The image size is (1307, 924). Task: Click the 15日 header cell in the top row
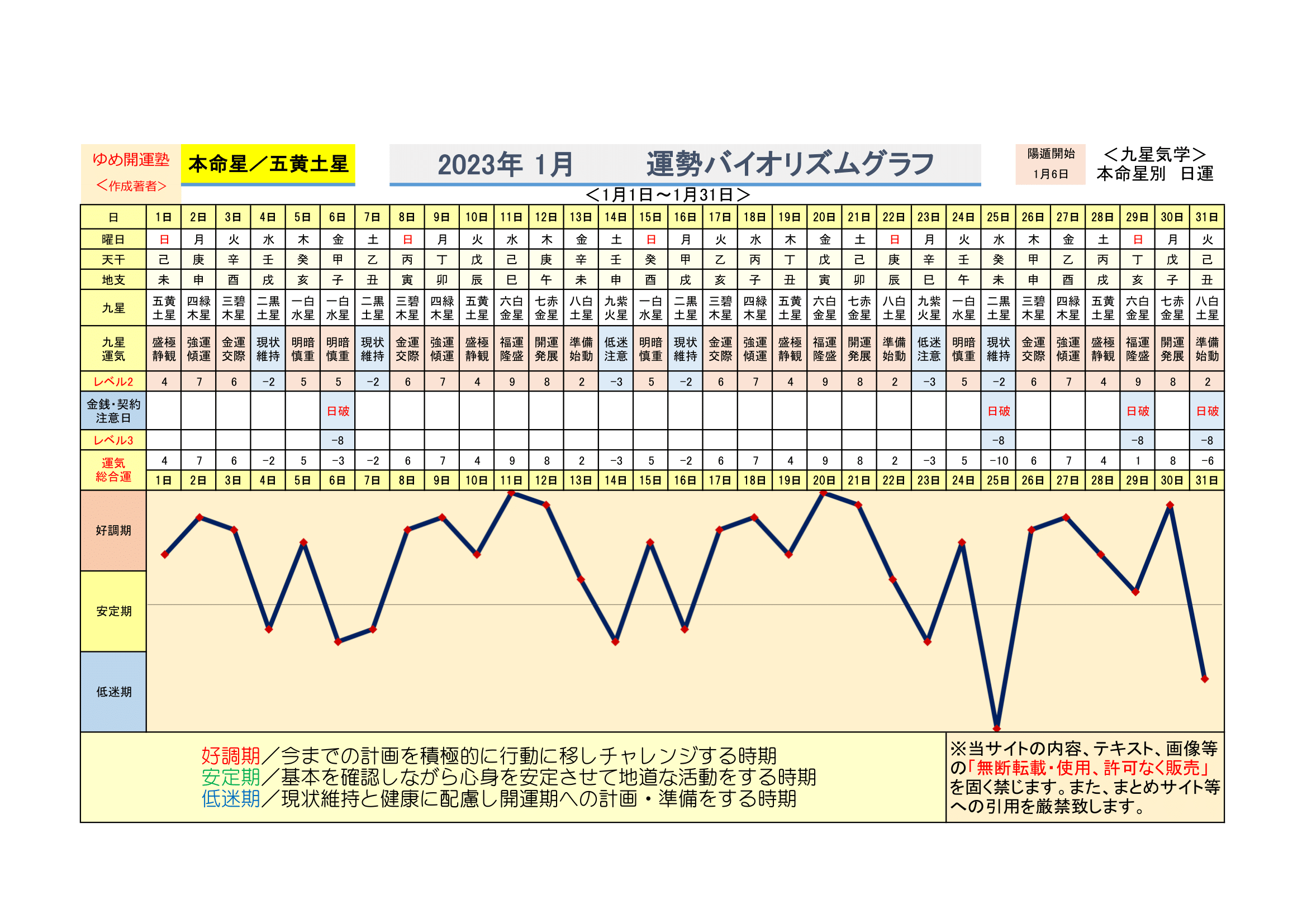pyautogui.click(x=650, y=217)
